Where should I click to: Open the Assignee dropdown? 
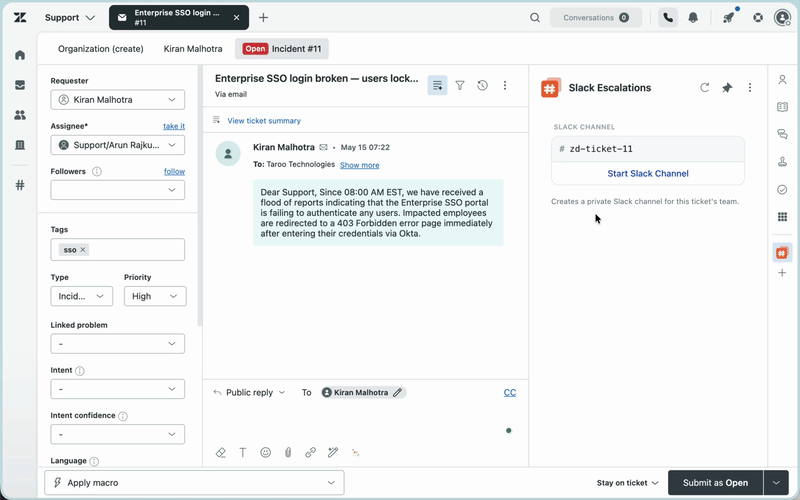pos(118,145)
